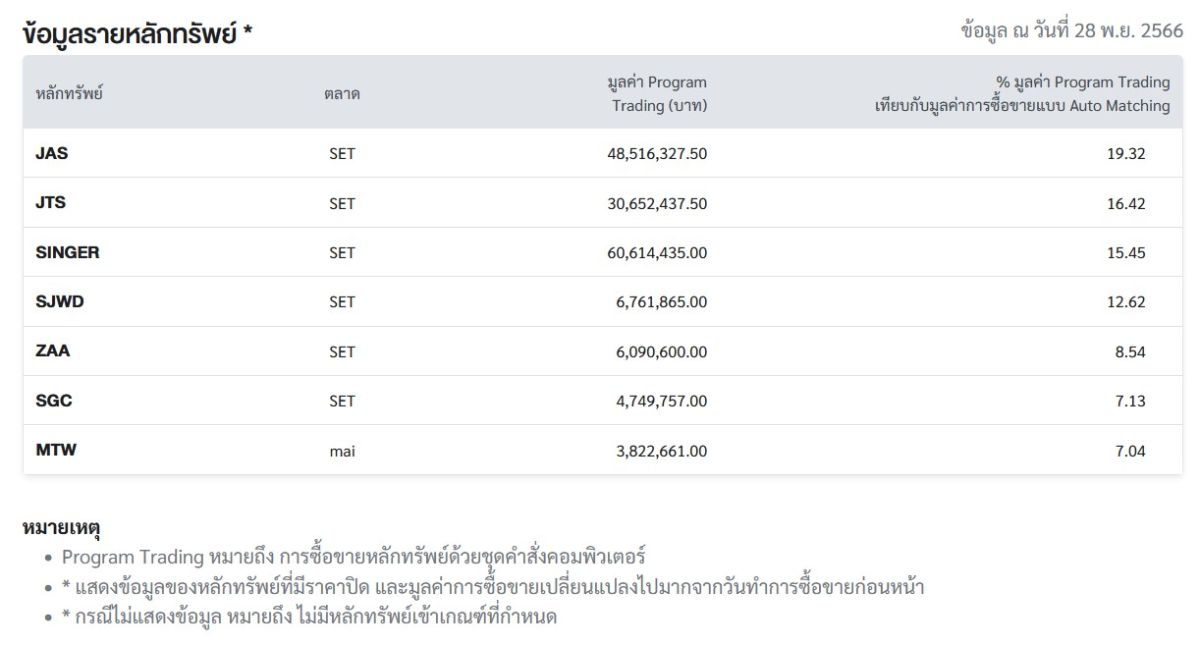Open the SJWD security symbol
Image resolution: width=1200 pixels, height=645 pixels.
click(60, 302)
